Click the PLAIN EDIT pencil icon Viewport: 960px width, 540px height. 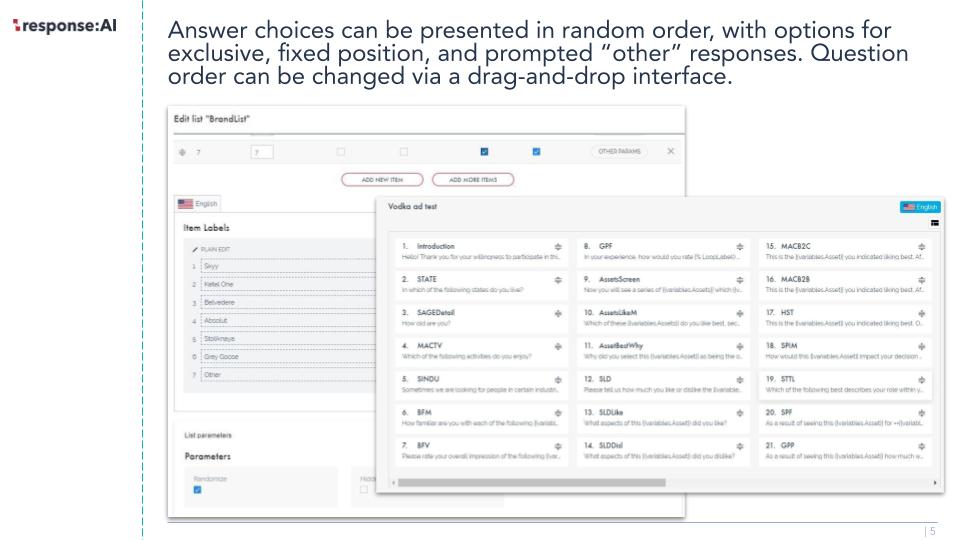195,249
